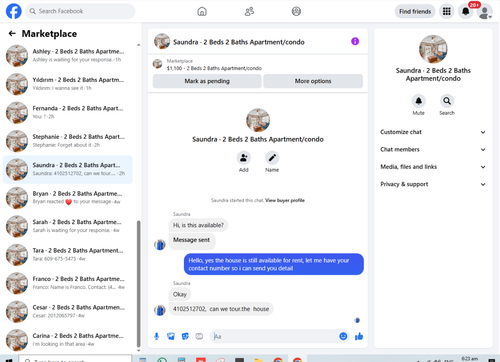This screenshot has width=500, height=362.
Task: Go back using the Marketplace back arrow
Action: (12, 33)
